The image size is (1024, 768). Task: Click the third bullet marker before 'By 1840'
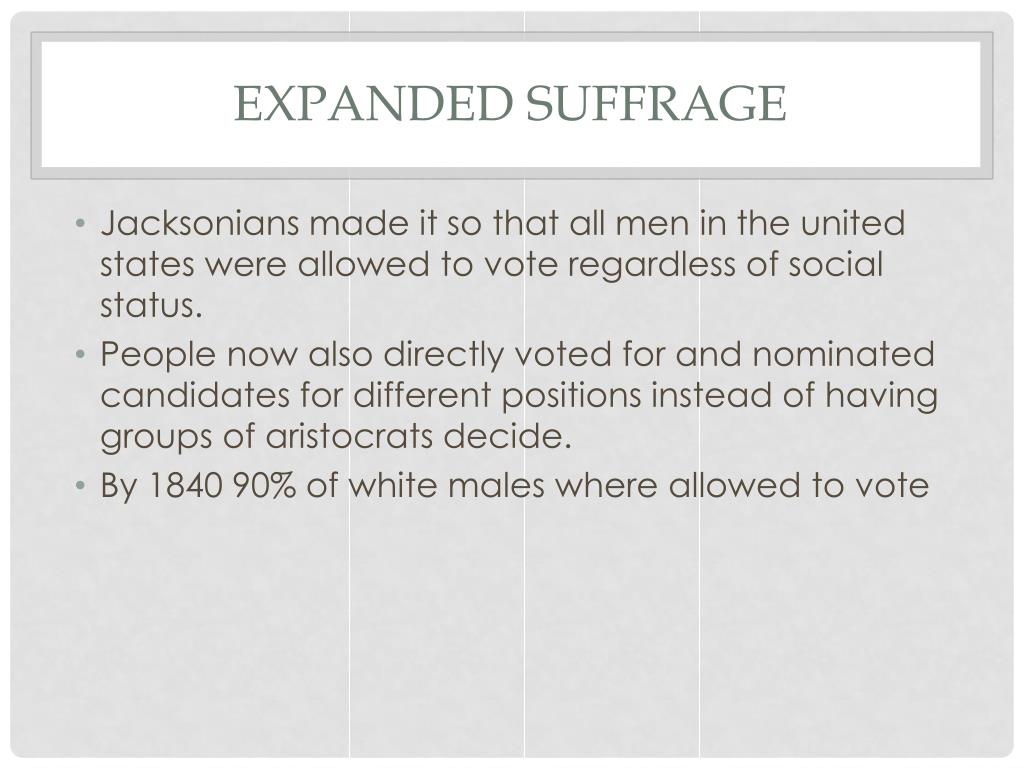tap(80, 487)
